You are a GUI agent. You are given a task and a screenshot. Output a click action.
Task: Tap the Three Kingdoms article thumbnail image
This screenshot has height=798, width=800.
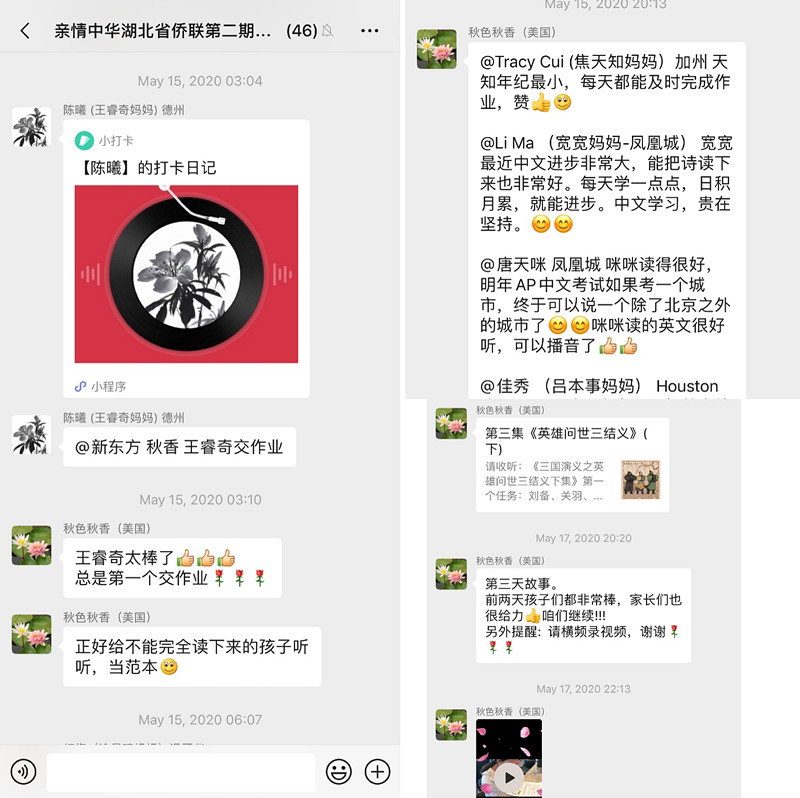[641, 480]
